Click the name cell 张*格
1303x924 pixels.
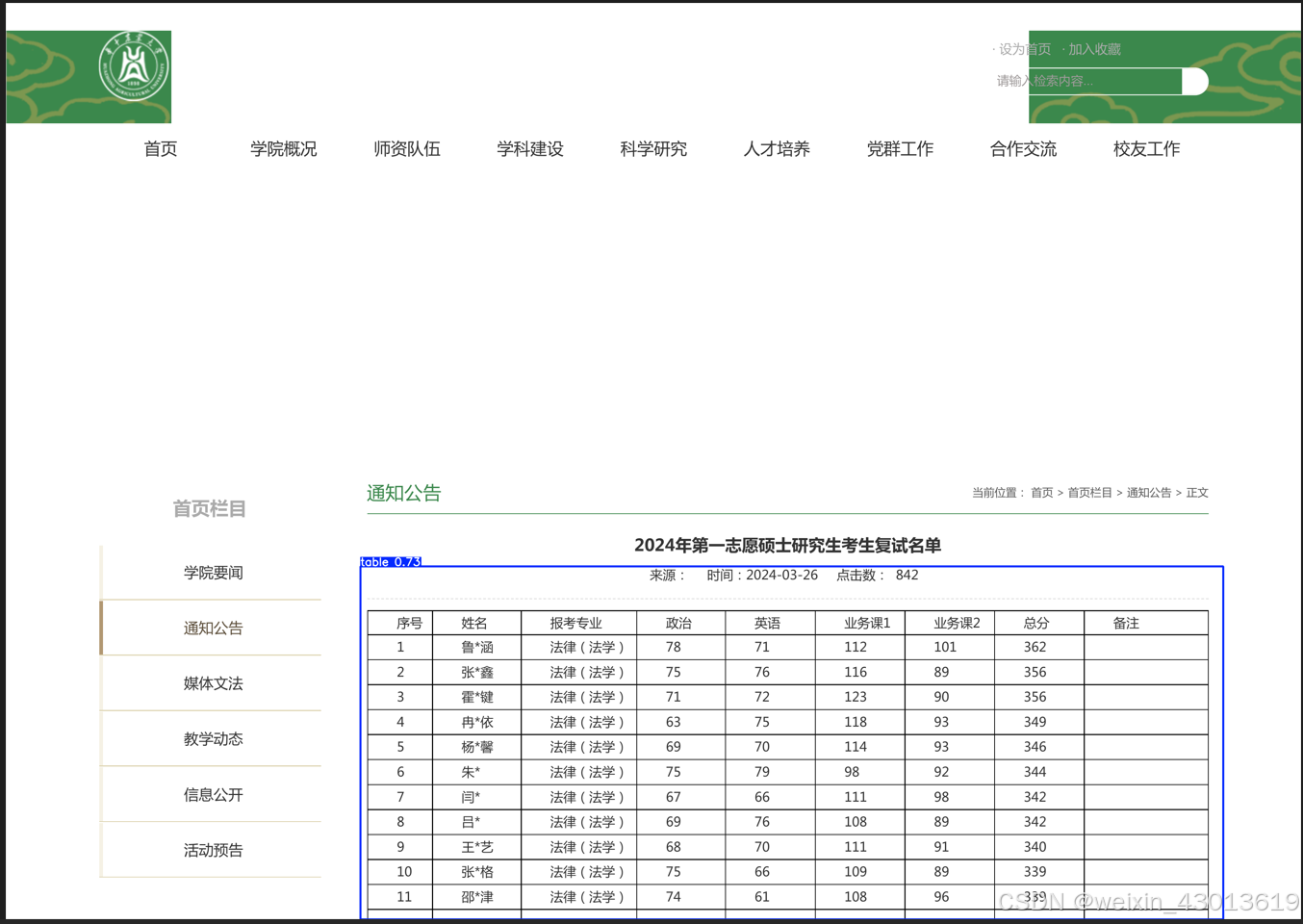[477, 873]
